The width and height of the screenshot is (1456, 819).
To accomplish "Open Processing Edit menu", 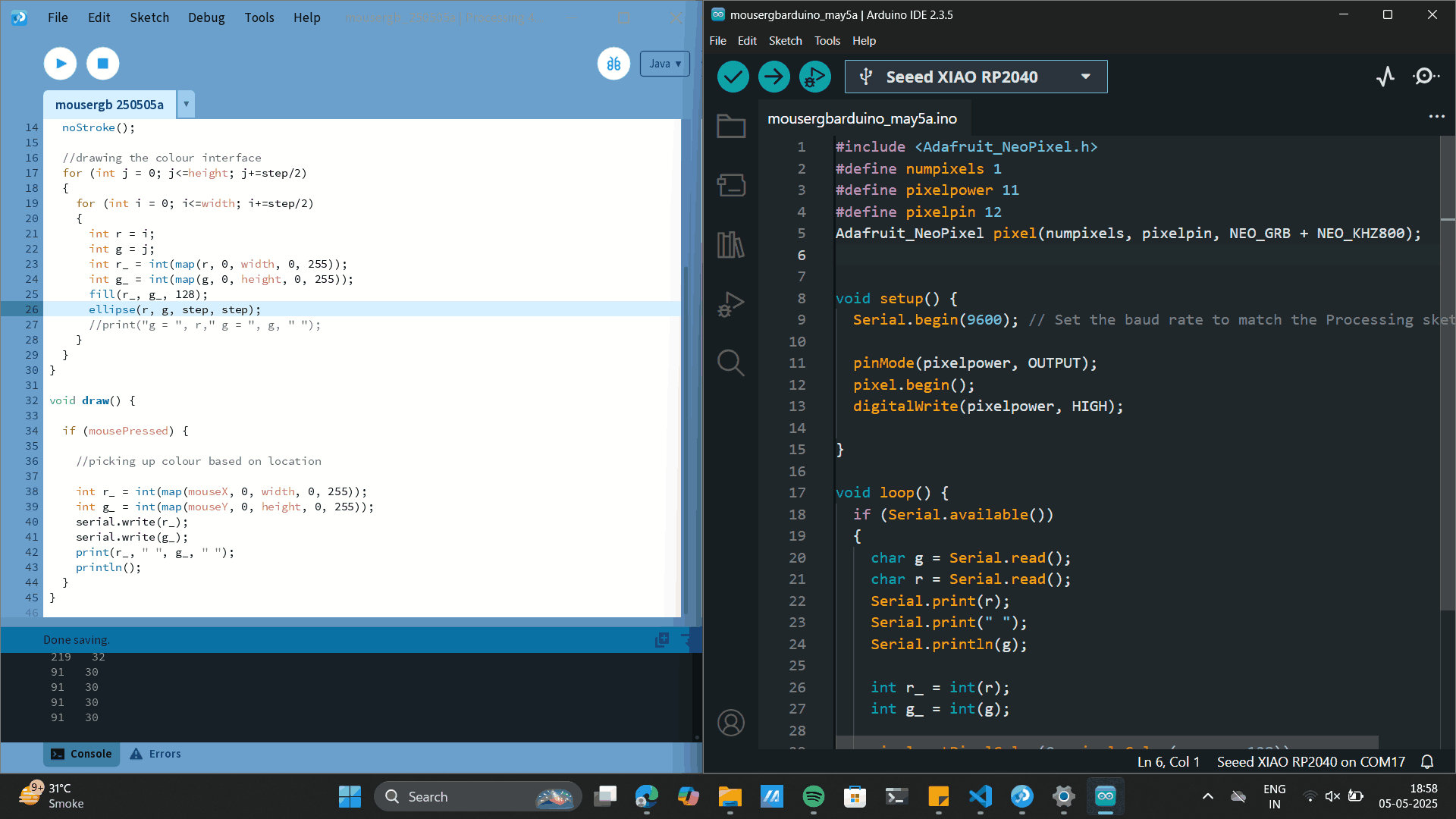I will 99,17.
